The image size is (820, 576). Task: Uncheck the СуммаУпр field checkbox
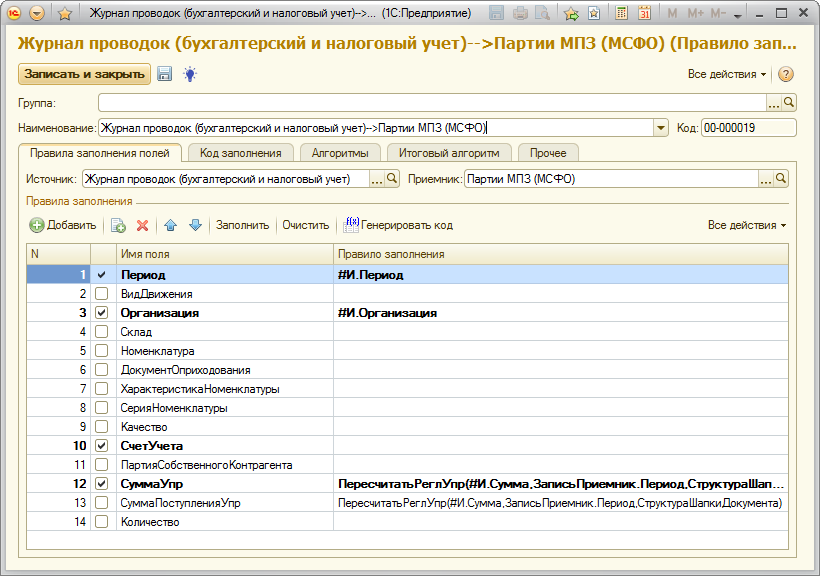(101, 484)
